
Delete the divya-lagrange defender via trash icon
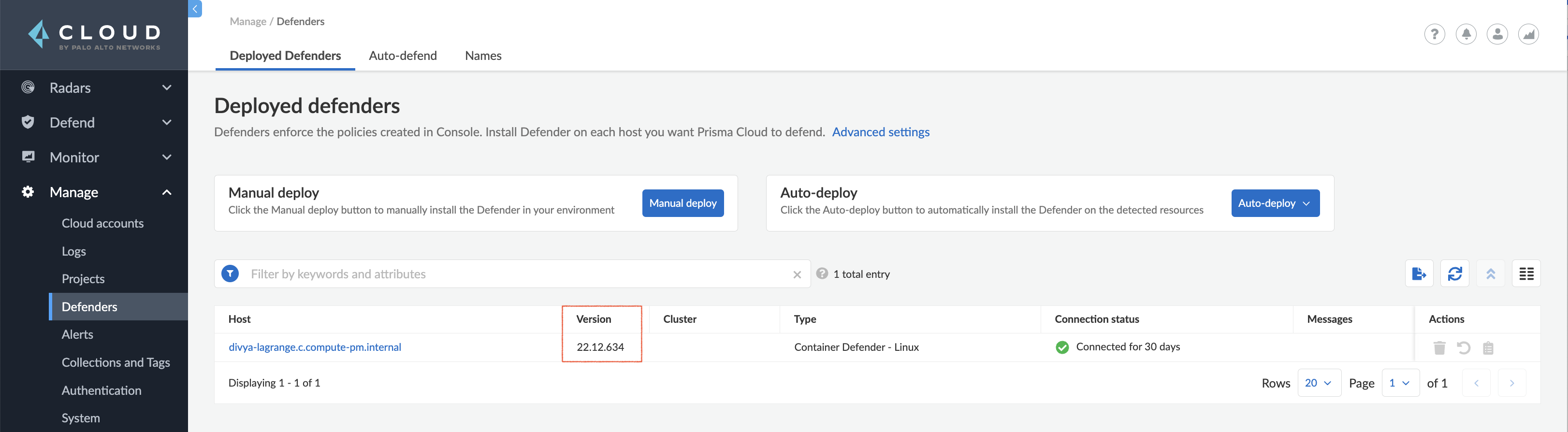point(1439,347)
